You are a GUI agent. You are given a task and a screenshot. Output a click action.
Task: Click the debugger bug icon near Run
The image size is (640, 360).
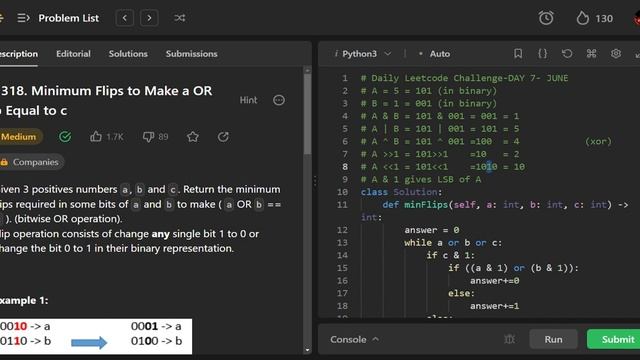tap(509, 339)
